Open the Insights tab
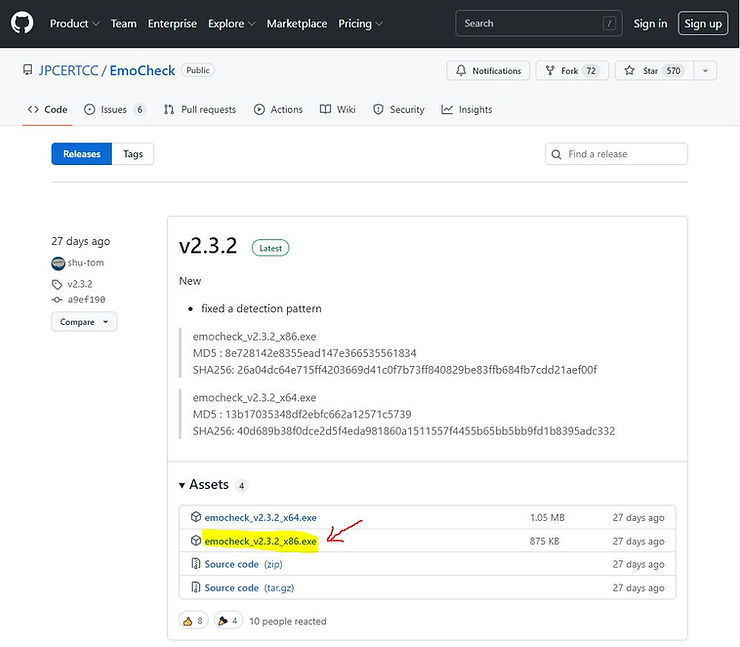Screen dimensions: 740x647 (467, 109)
